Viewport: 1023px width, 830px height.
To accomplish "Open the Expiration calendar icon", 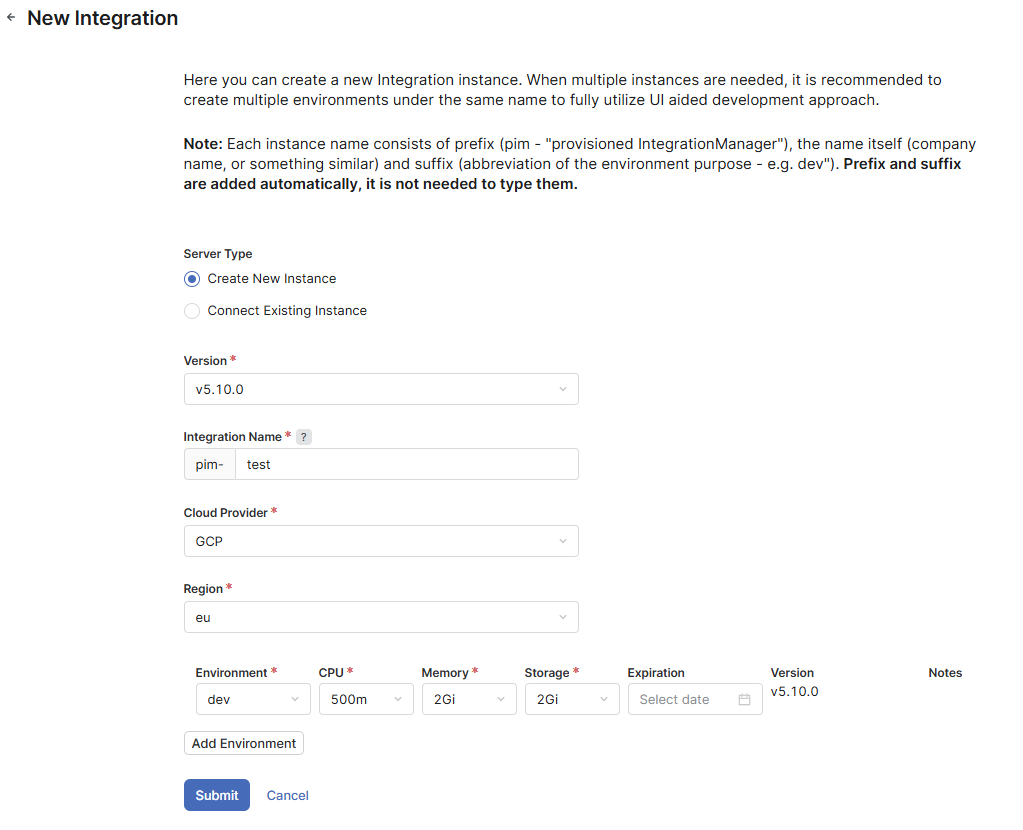I will 744,700.
